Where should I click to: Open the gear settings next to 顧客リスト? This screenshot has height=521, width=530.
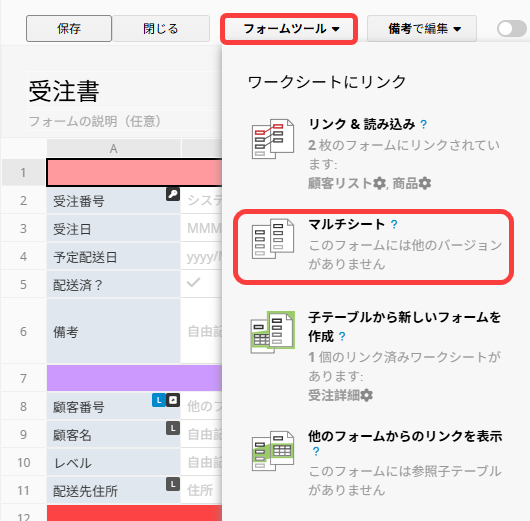click(x=379, y=184)
